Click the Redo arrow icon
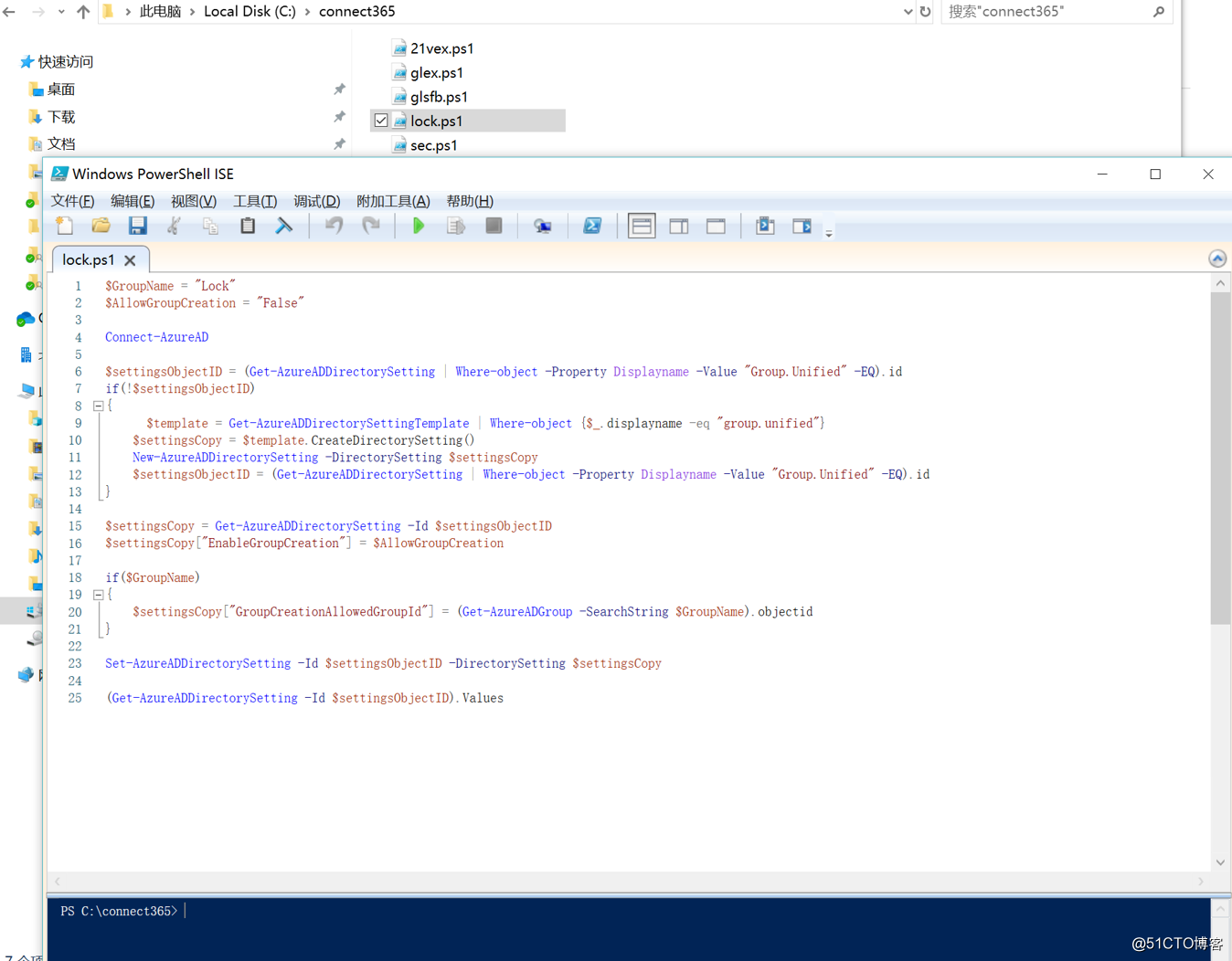Screen dimensions: 1232x961 click(x=371, y=226)
